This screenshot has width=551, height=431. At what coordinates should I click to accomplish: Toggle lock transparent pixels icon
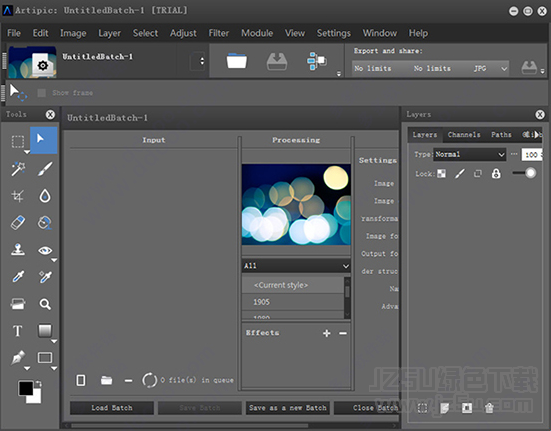pyautogui.click(x=441, y=174)
